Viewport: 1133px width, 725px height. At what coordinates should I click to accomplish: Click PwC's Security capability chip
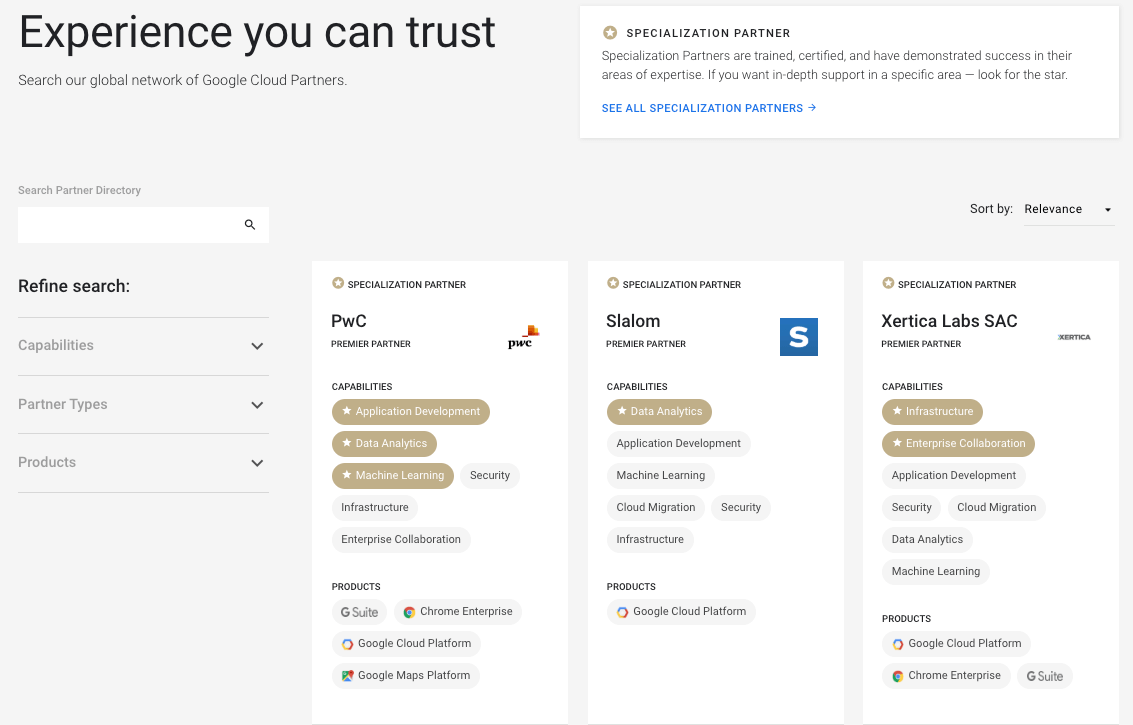[x=490, y=476]
